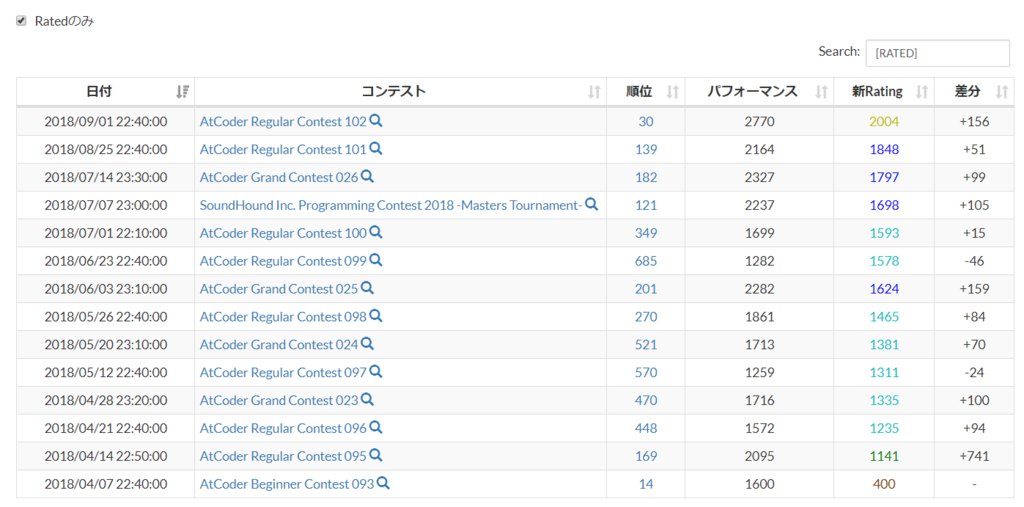Open magnifier icon for AtCoder Regular Contest 102
Viewport: 1024px width, 507px height.
click(x=376, y=120)
